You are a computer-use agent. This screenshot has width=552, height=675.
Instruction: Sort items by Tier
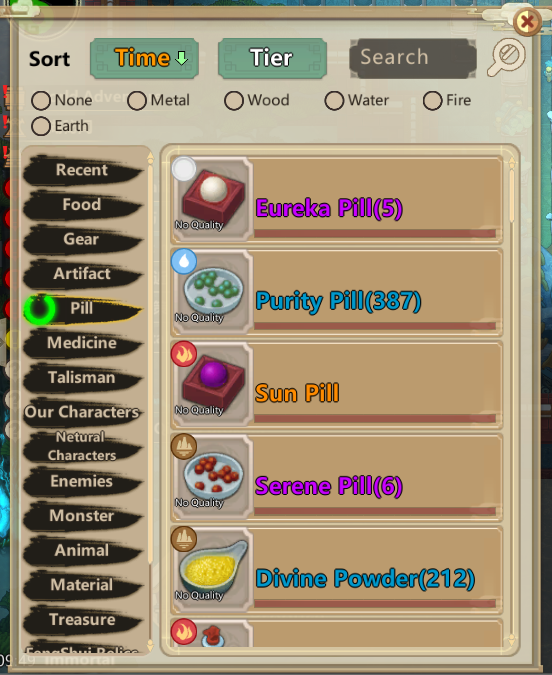point(272,58)
